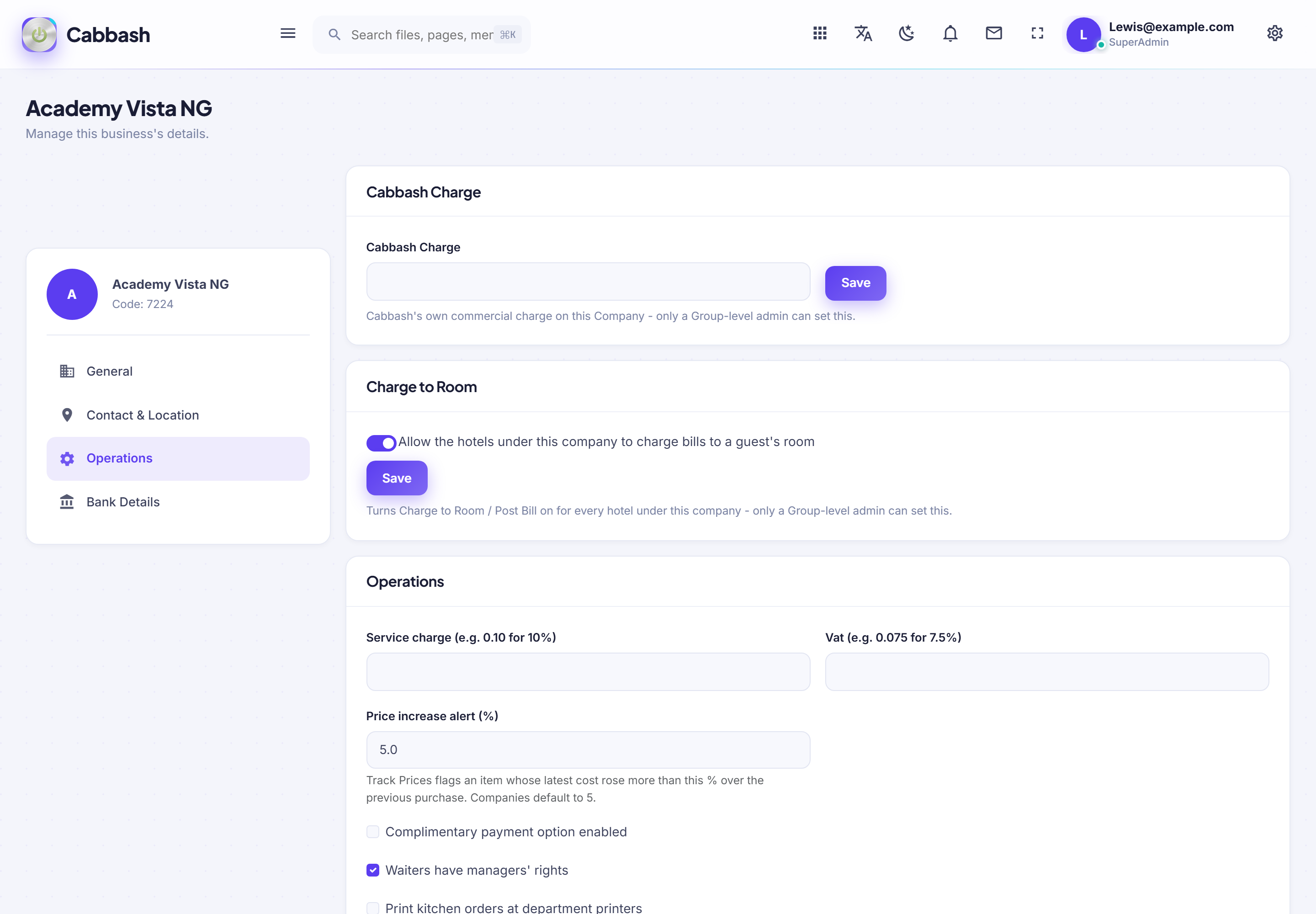
Task: Click the Price increase alert field
Action: click(x=588, y=749)
